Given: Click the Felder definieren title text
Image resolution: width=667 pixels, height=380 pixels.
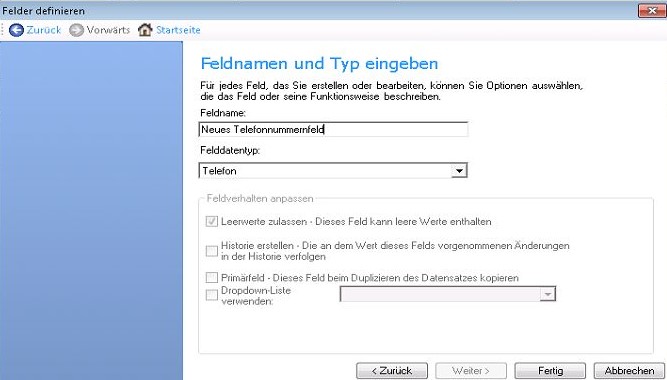Looking at the screenshot, I should tap(43, 11).
